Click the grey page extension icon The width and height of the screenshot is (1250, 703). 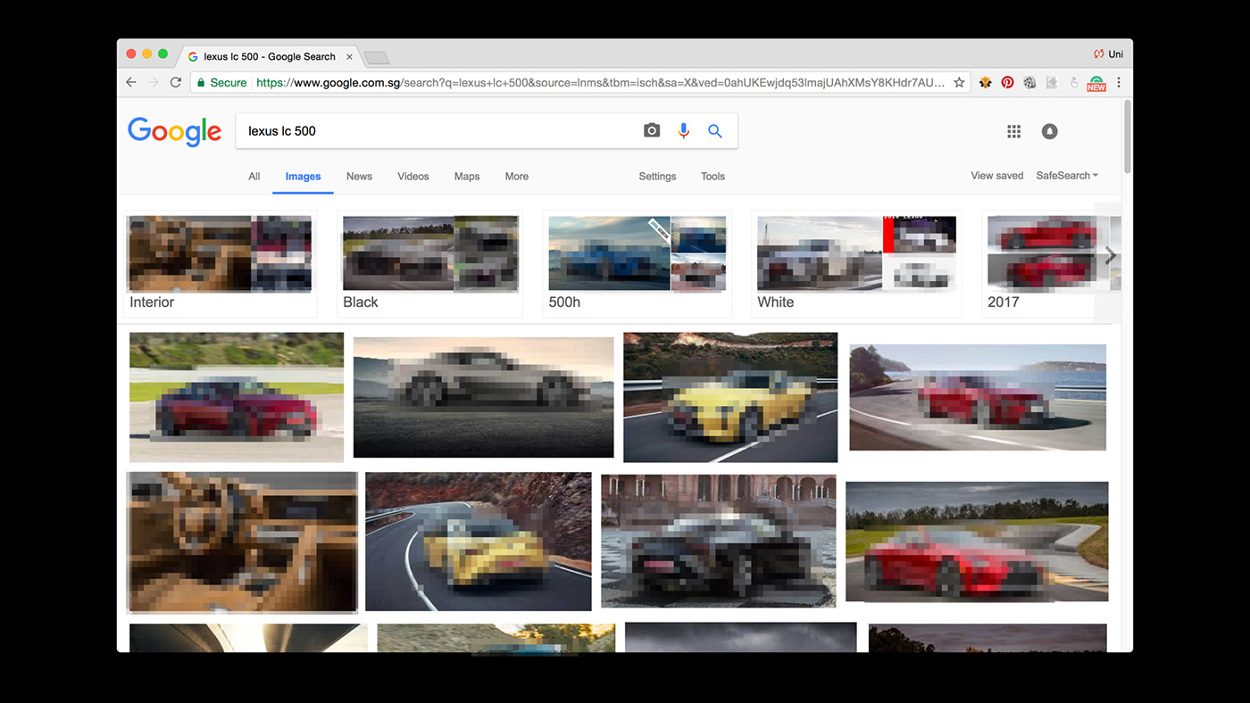(1052, 82)
